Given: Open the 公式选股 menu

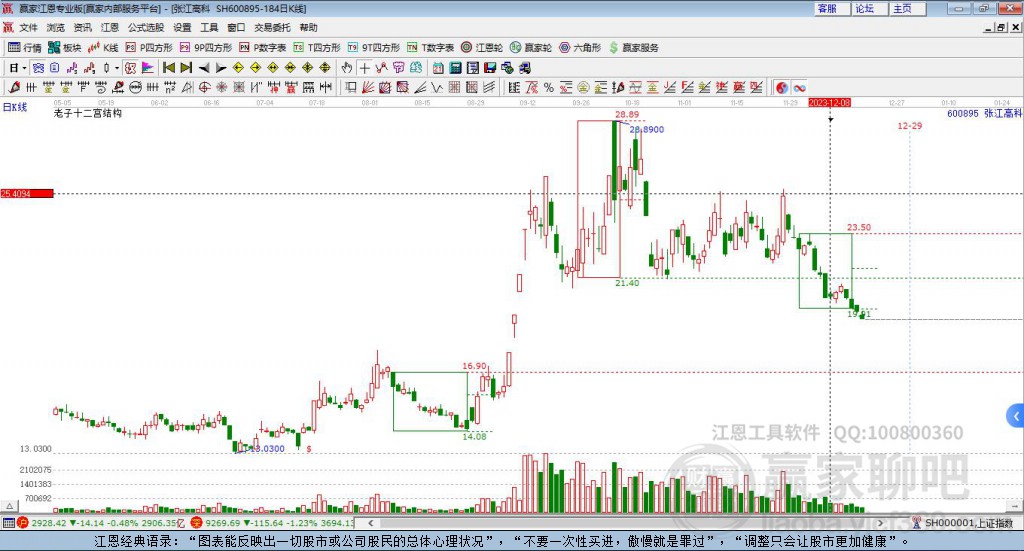Looking at the screenshot, I should tap(146, 27).
